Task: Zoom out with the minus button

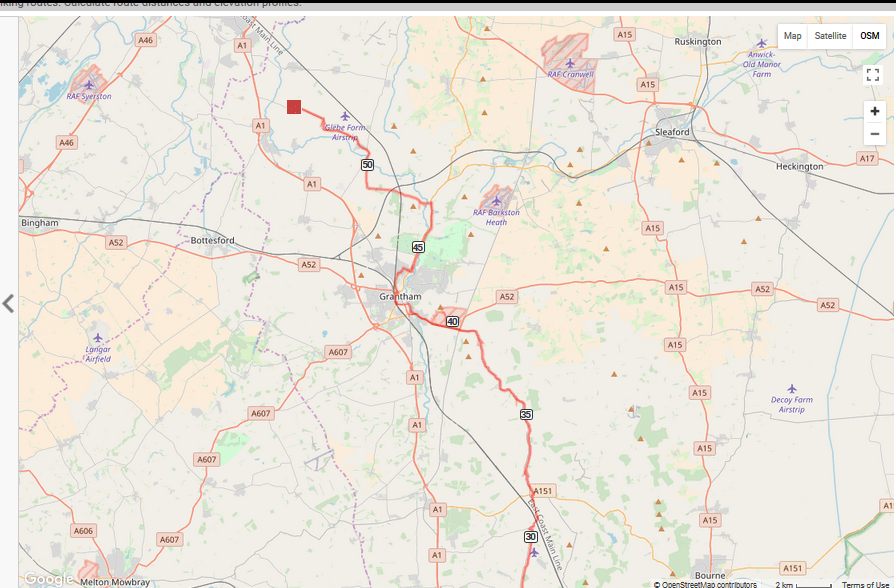Action: 874,134
